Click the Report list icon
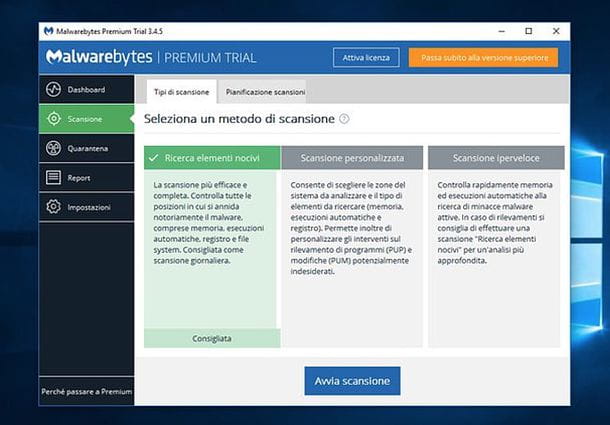The width and height of the screenshot is (610, 425). 54,178
